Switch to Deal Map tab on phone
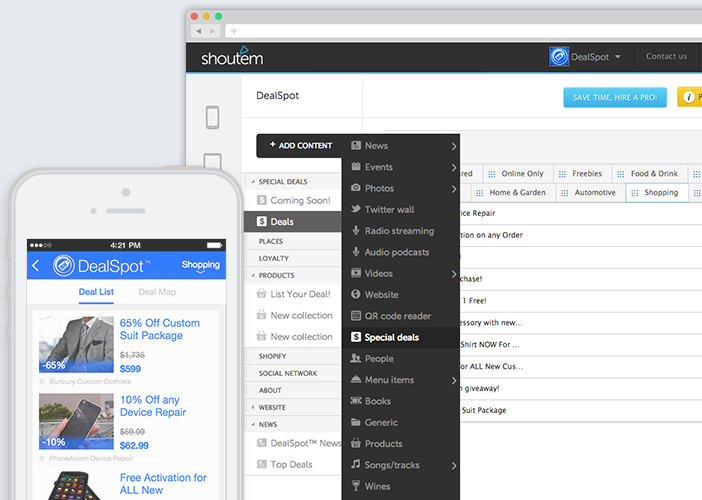 [157, 292]
